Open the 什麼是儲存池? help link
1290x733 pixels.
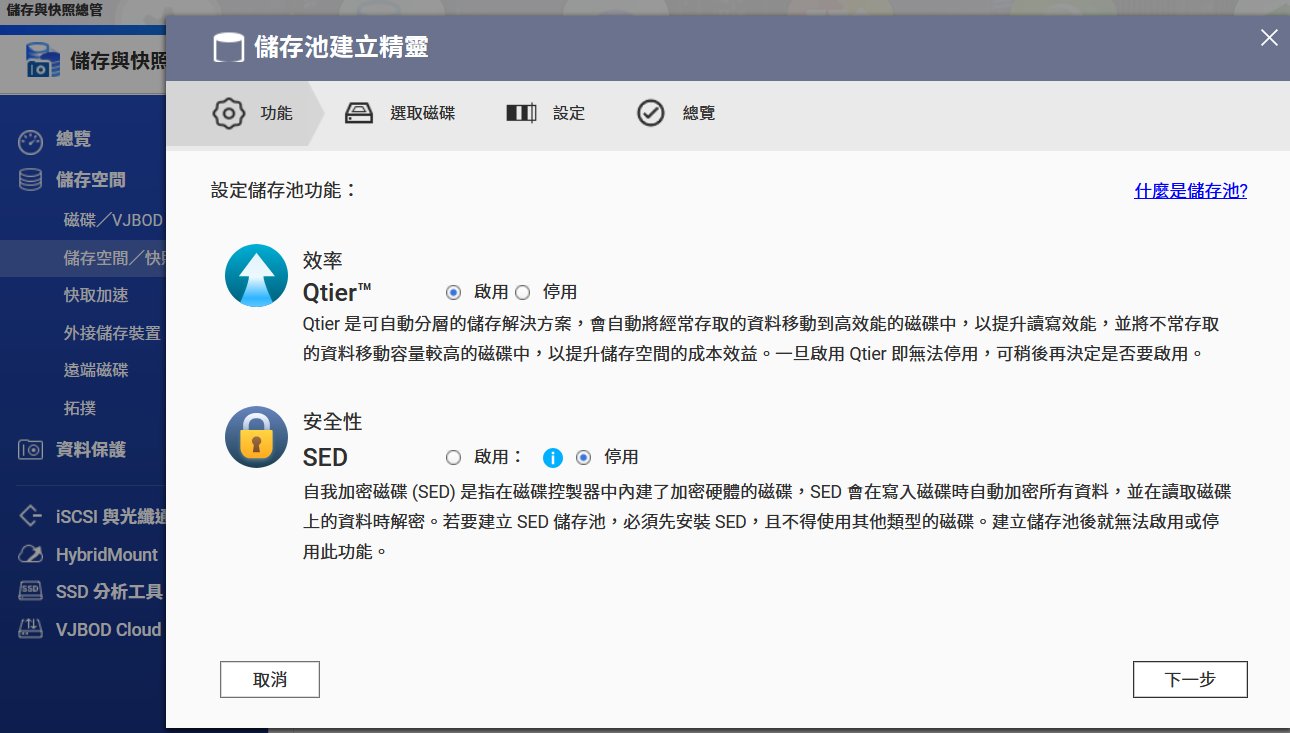coord(1190,191)
